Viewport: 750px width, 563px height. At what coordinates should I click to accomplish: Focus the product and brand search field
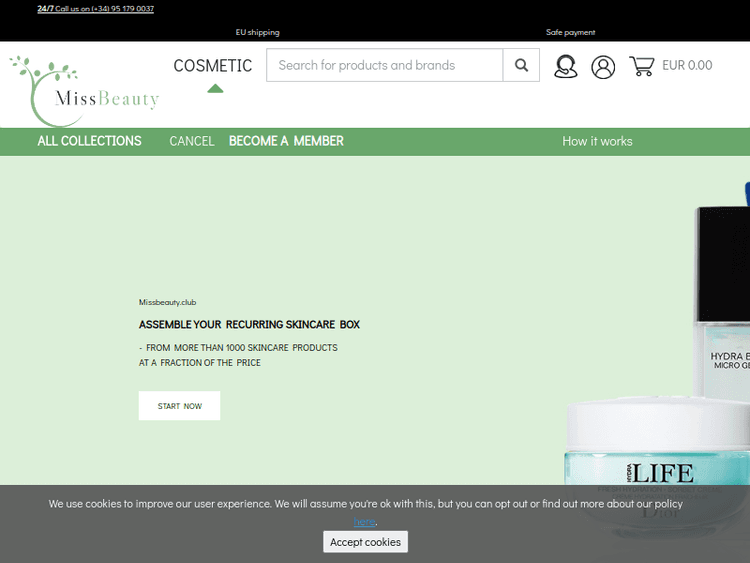[385, 66]
